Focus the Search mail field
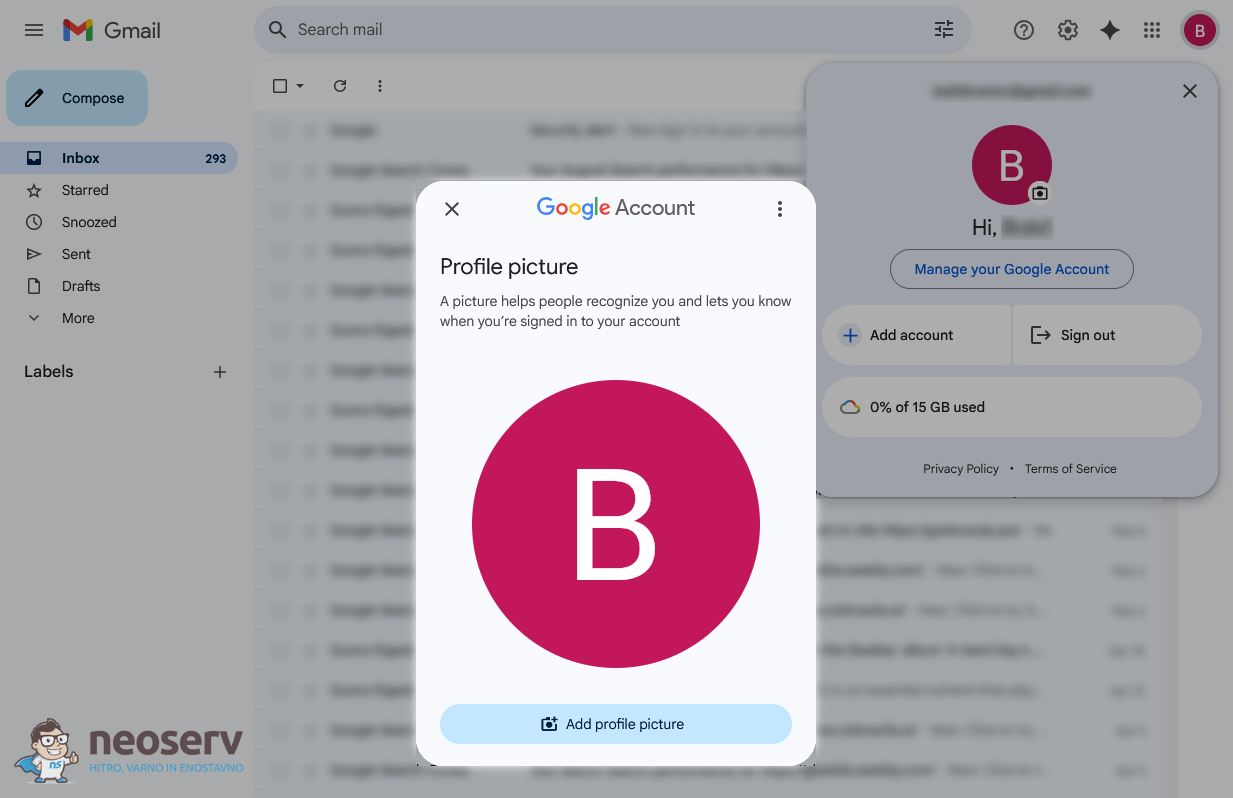This screenshot has height=798, width=1233. [x=612, y=30]
